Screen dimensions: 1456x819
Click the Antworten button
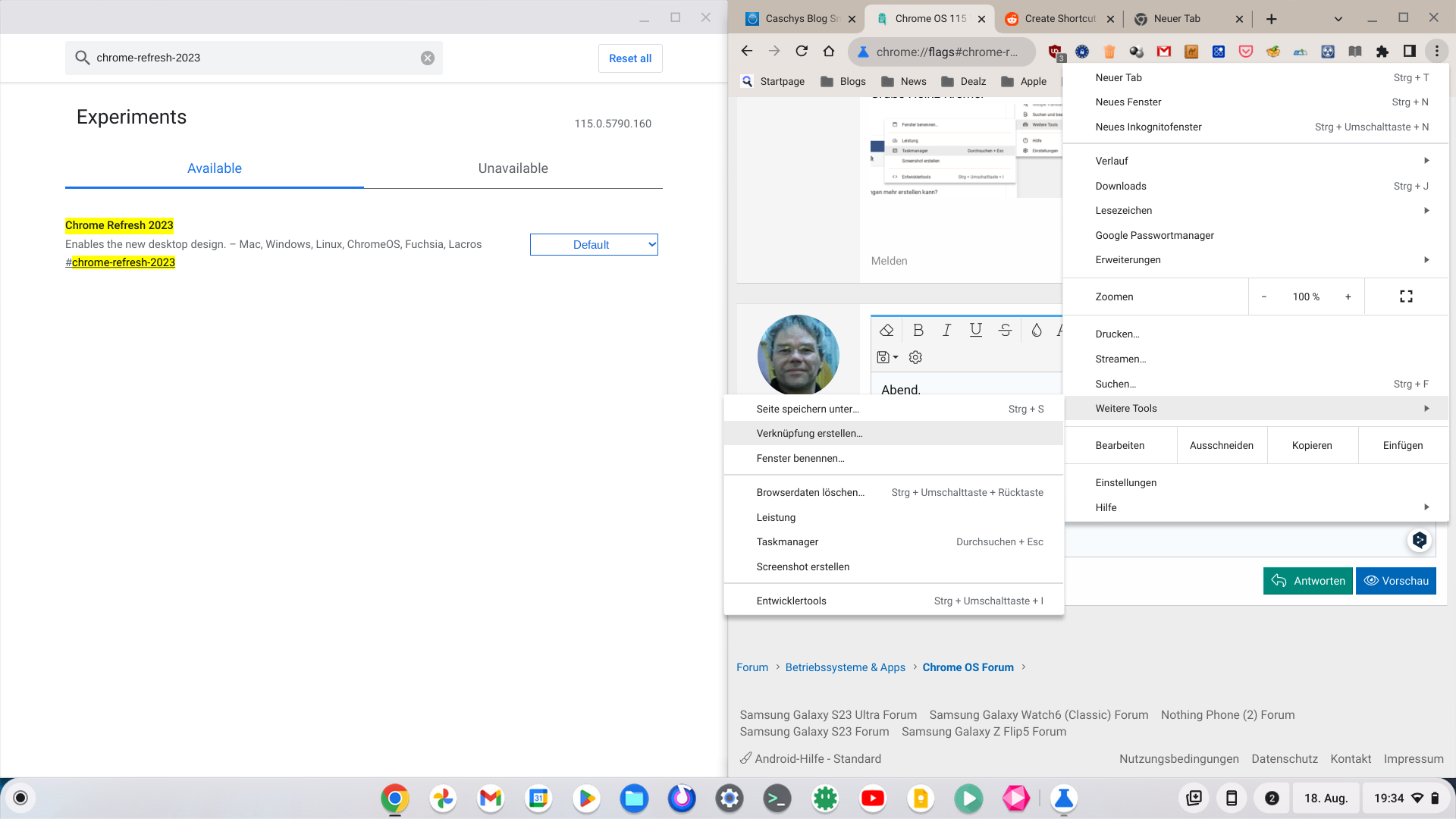pyautogui.click(x=1307, y=581)
